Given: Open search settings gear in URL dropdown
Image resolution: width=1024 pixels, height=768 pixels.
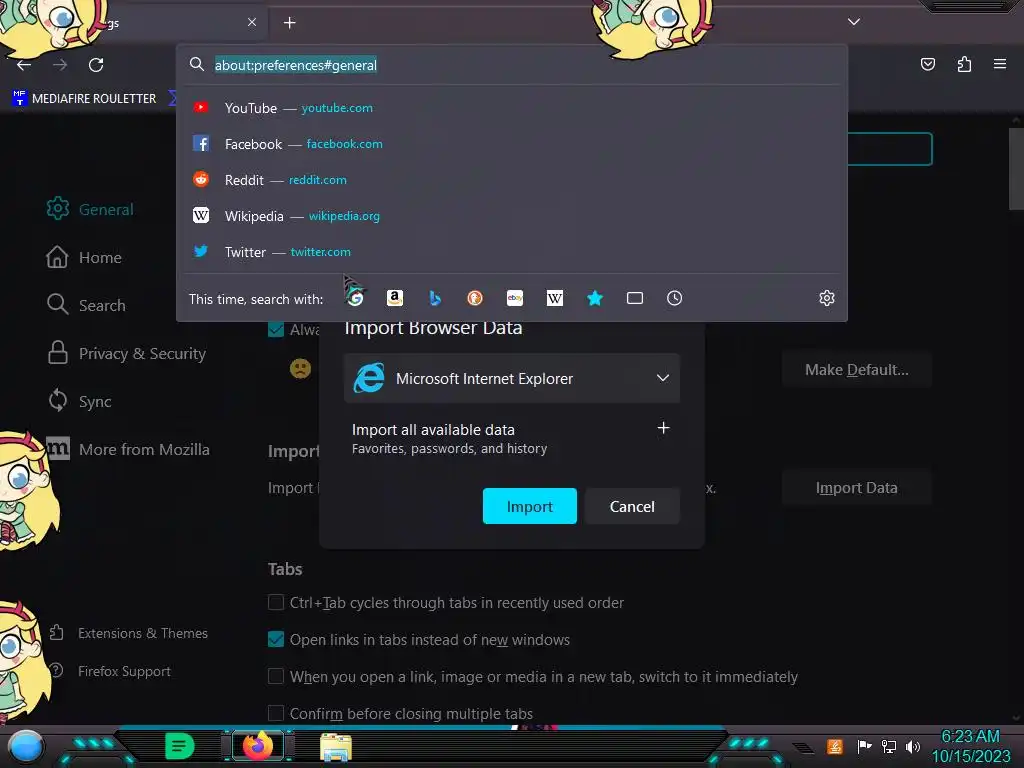Looking at the screenshot, I should (827, 298).
